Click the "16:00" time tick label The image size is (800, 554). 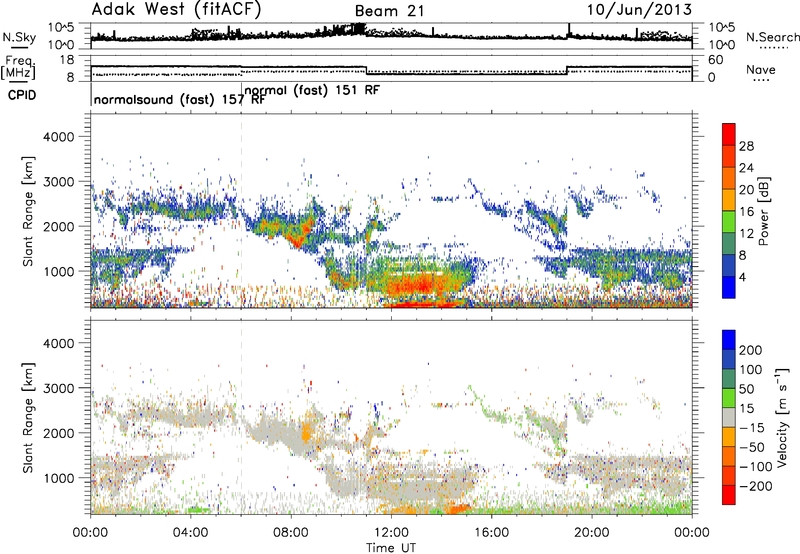pyautogui.click(x=491, y=533)
